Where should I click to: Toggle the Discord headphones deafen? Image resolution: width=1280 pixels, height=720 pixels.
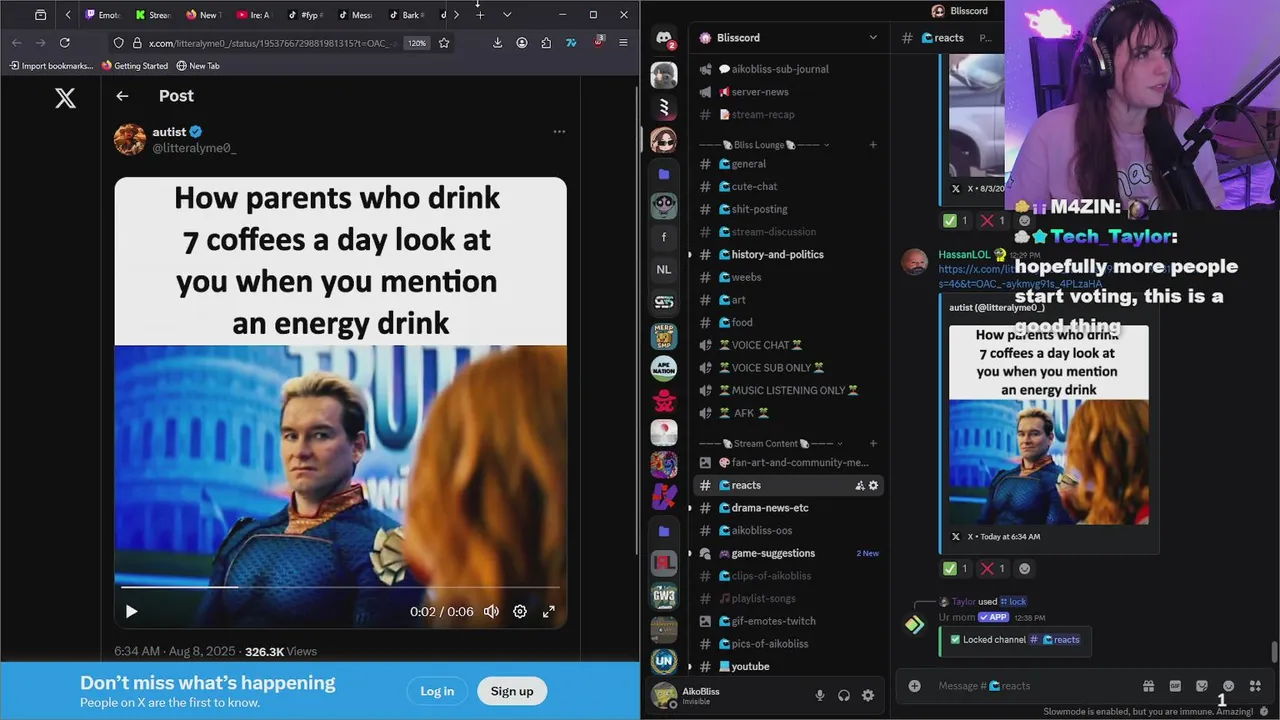click(844, 696)
